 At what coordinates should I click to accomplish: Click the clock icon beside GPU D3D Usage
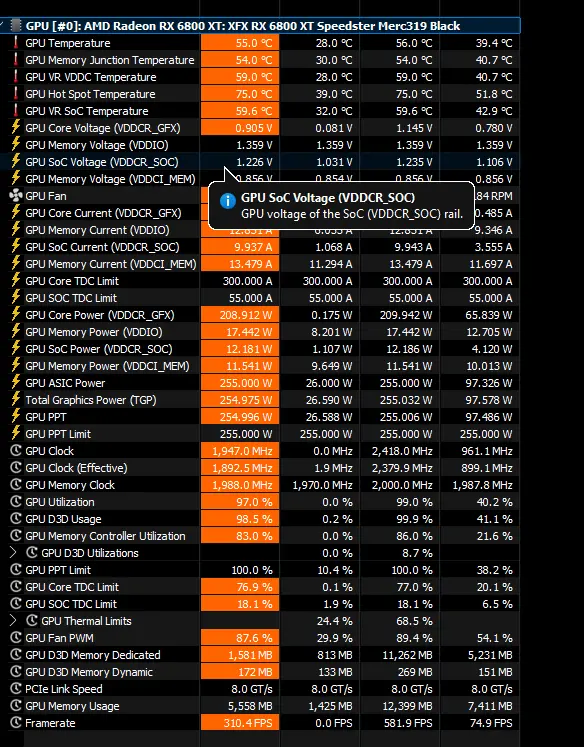tap(16, 519)
